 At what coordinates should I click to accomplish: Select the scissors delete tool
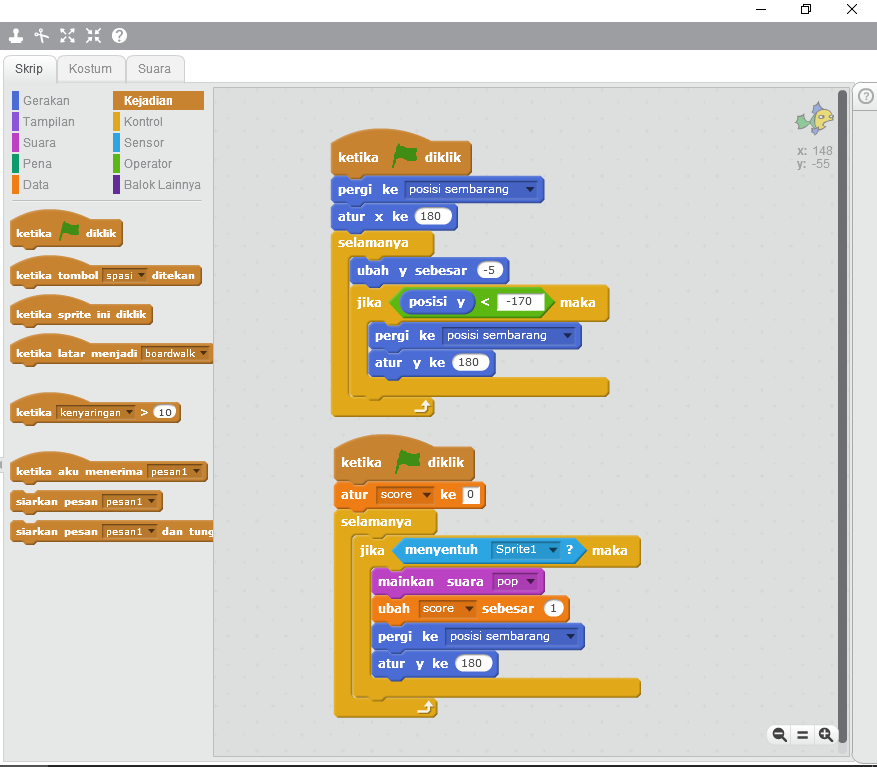pyautogui.click(x=41, y=36)
